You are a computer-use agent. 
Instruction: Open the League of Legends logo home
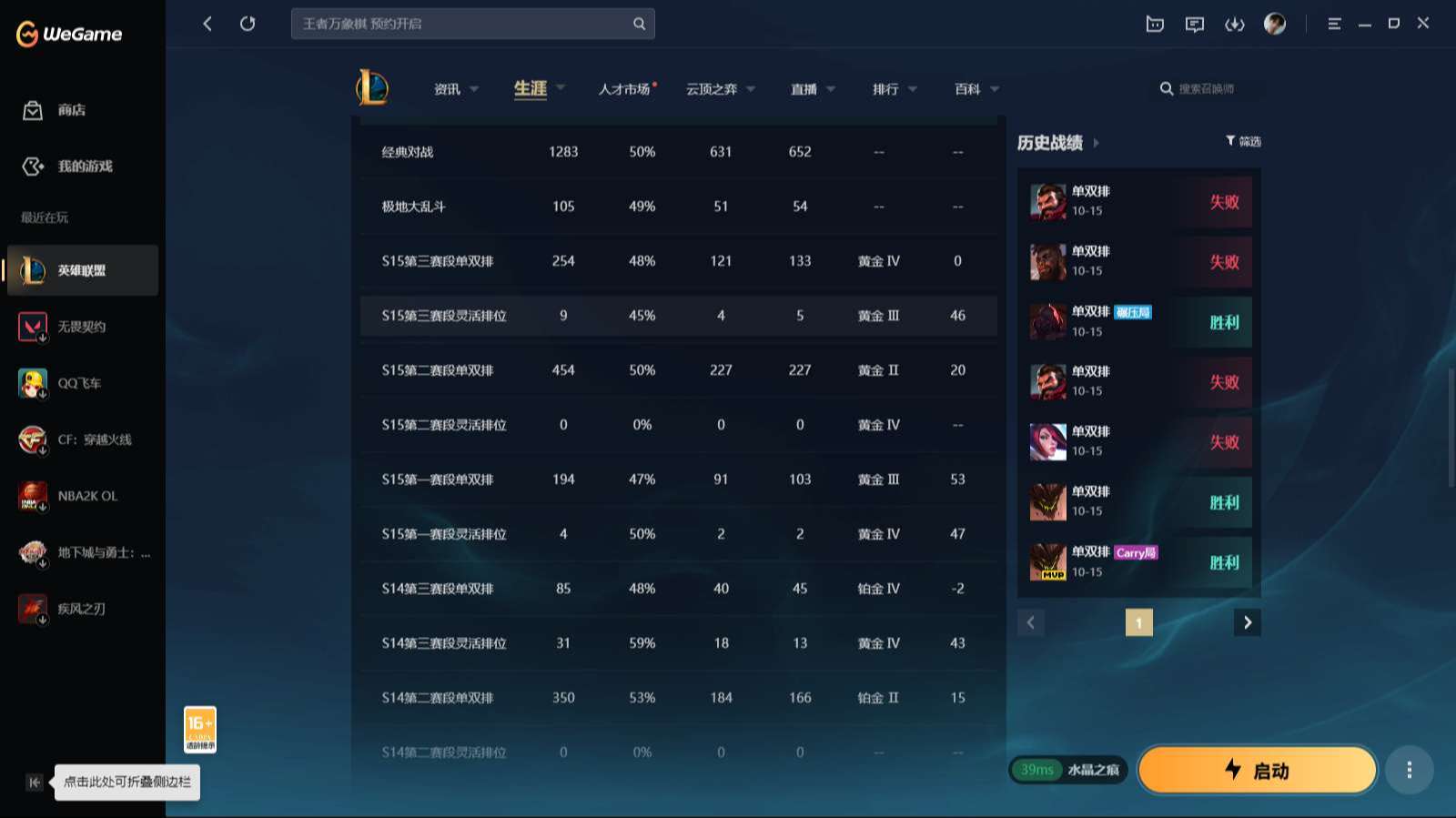click(x=372, y=88)
